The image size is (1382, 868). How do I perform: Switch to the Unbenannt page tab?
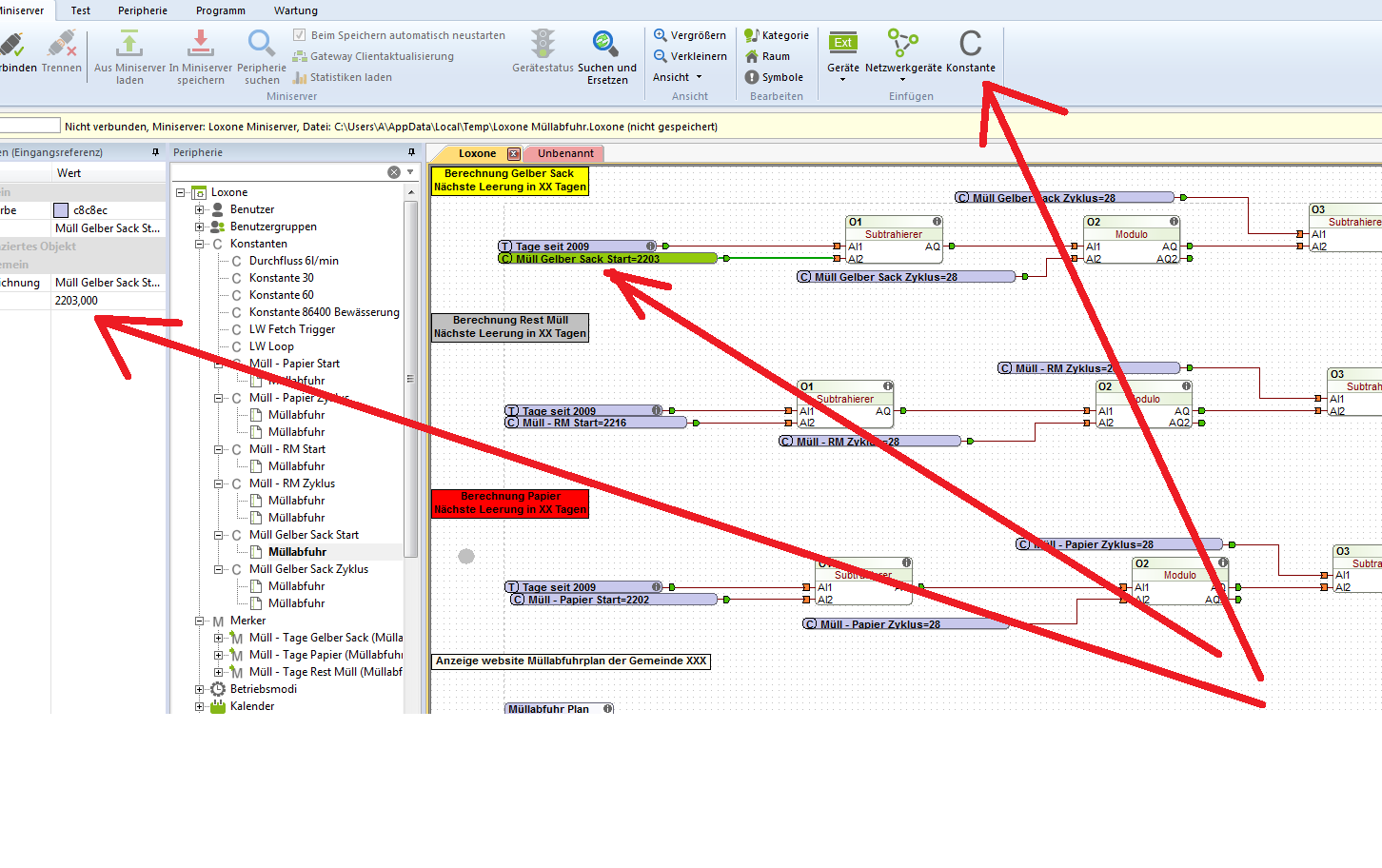[x=565, y=154]
